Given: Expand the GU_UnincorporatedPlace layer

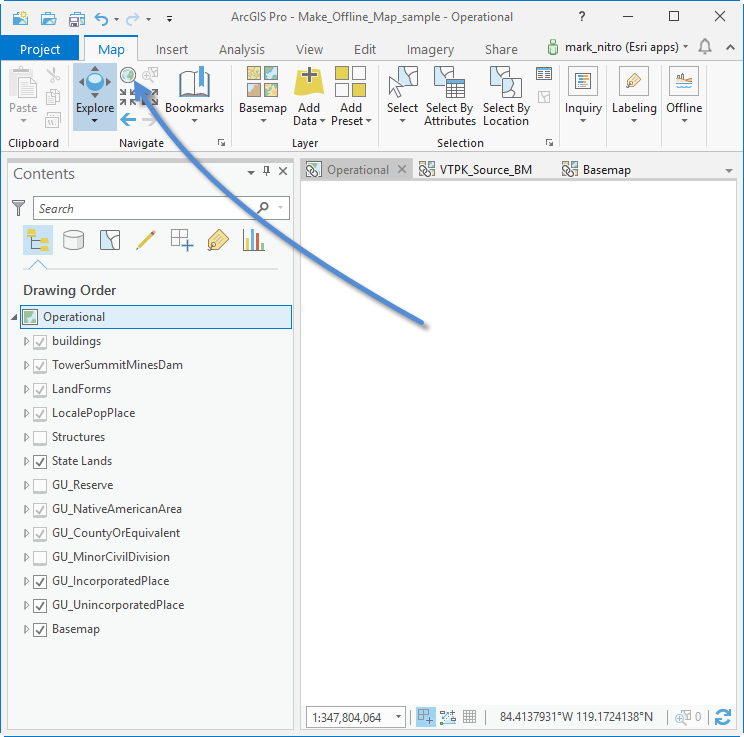Looking at the screenshot, I should [x=26, y=605].
